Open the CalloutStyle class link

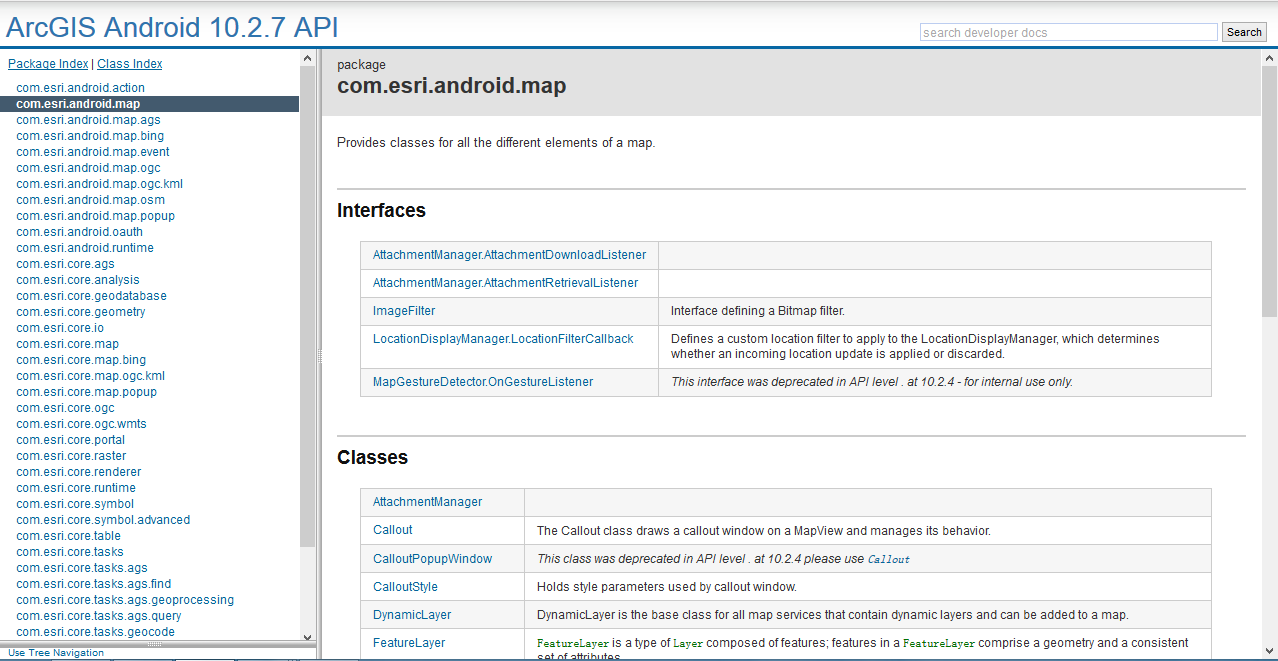tap(405, 587)
